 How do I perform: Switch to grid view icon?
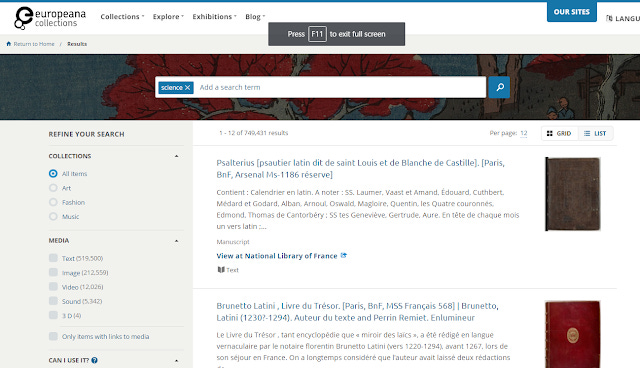(549, 133)
